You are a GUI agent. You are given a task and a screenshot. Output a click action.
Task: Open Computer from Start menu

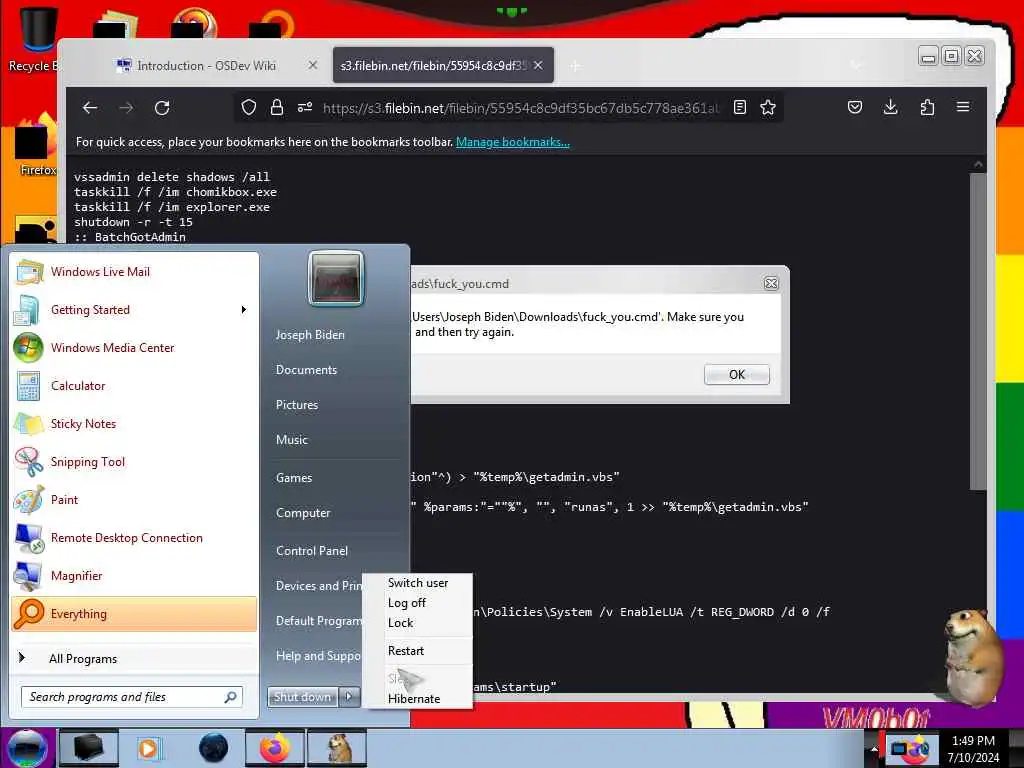(303, 513)
